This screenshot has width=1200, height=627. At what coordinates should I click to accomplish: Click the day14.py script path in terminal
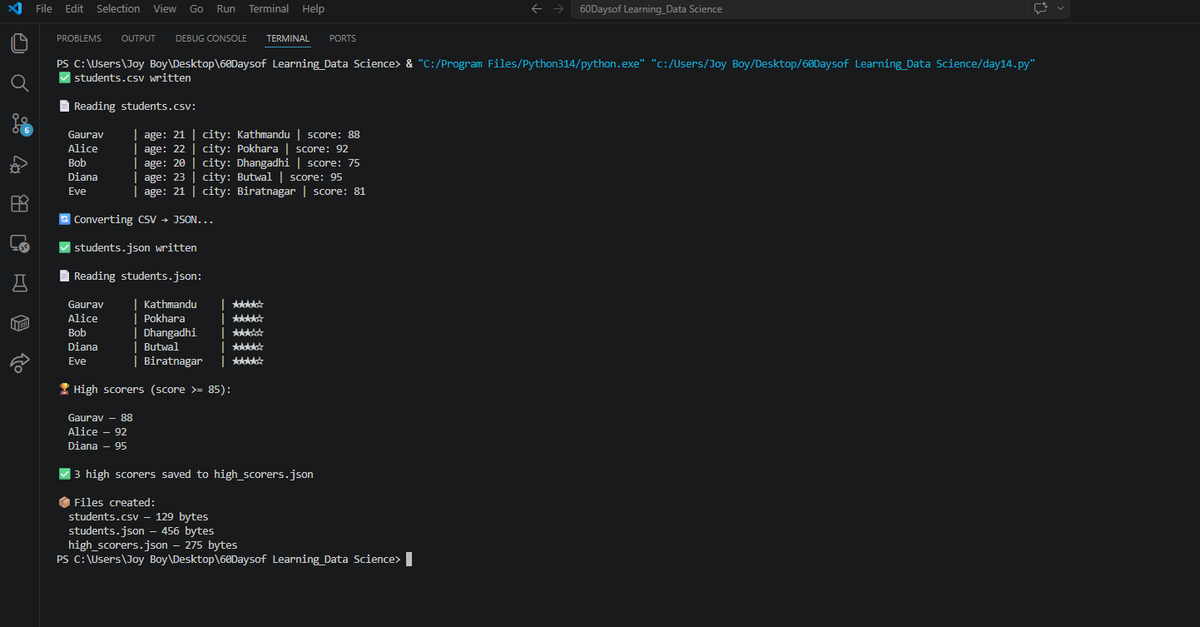coord(843,63)
